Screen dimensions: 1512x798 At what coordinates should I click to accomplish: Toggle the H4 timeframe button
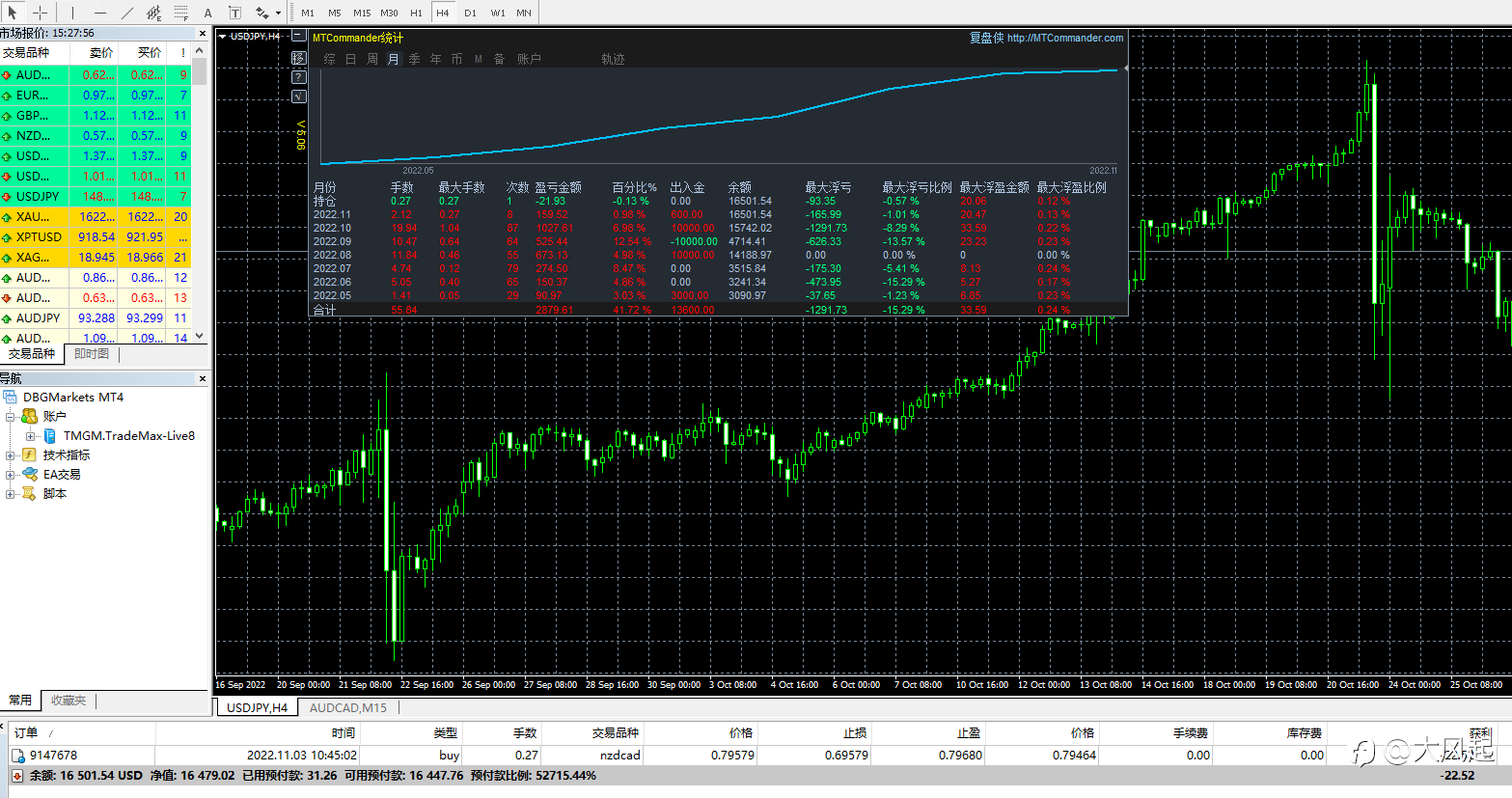point(443,13)
